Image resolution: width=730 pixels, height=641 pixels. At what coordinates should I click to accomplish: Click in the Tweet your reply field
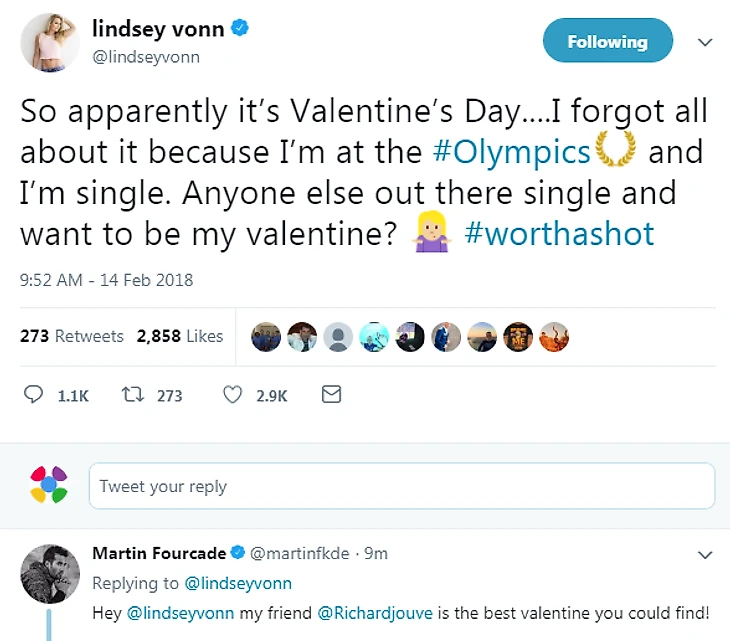point(402,487)
